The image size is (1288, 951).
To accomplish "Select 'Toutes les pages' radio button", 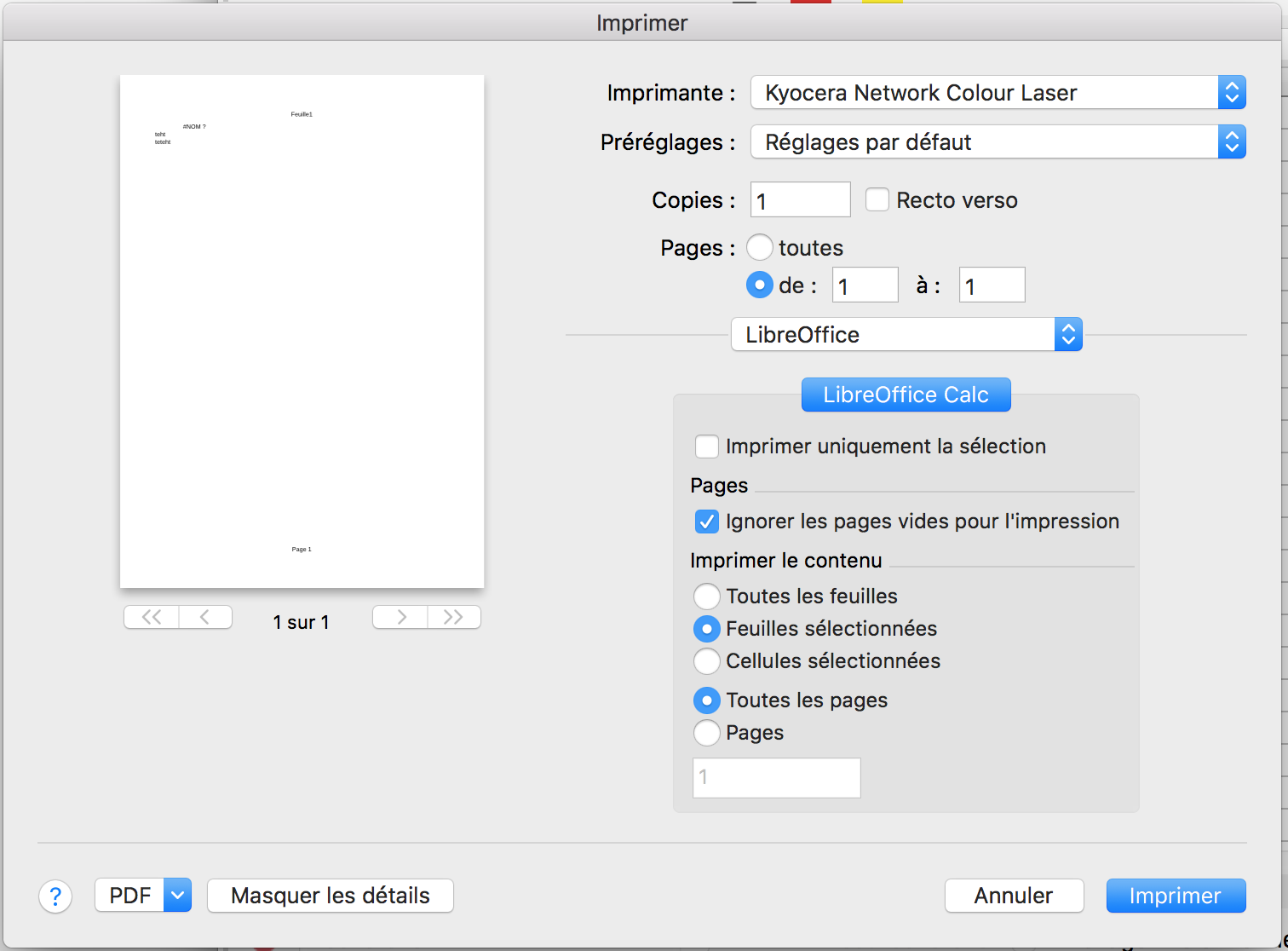I will (x=707, y=700).
